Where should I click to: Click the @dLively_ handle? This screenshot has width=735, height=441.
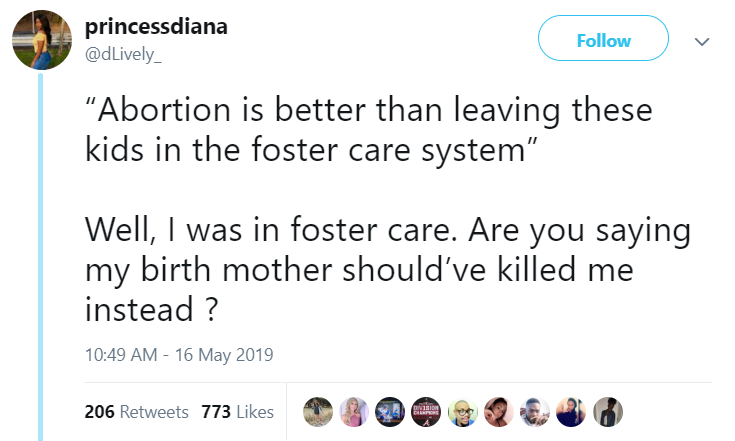click(x=124, y=52)
